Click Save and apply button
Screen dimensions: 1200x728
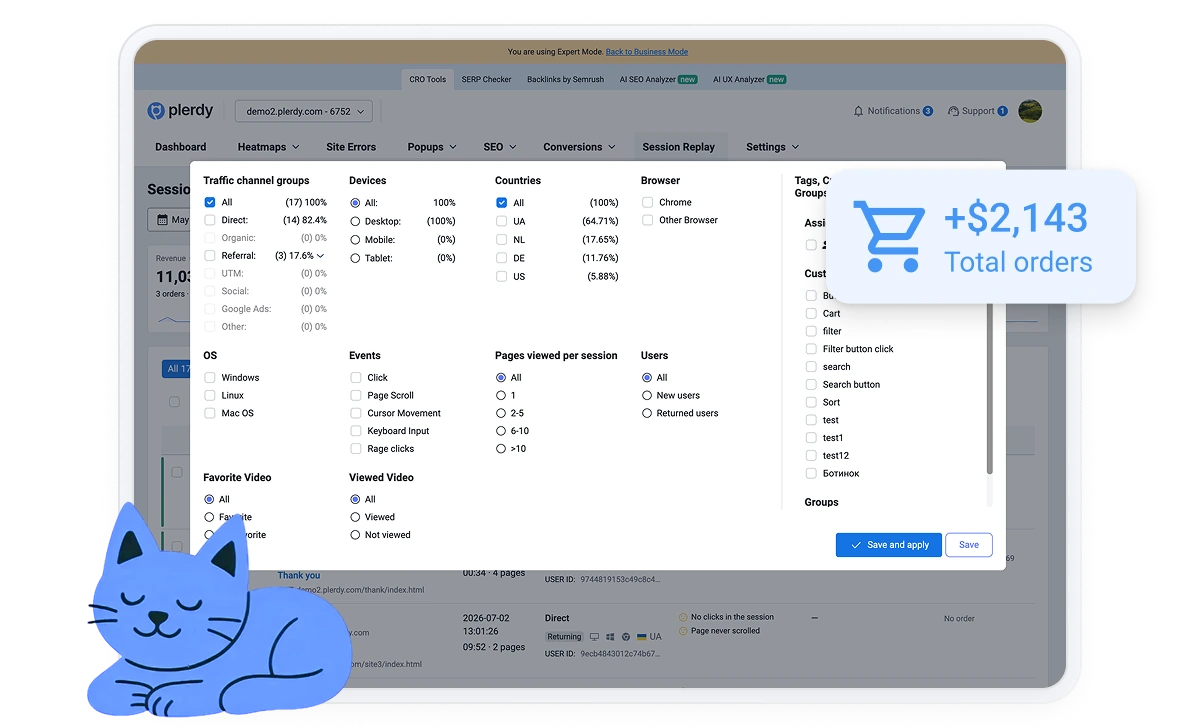click(x=889, y=545)
